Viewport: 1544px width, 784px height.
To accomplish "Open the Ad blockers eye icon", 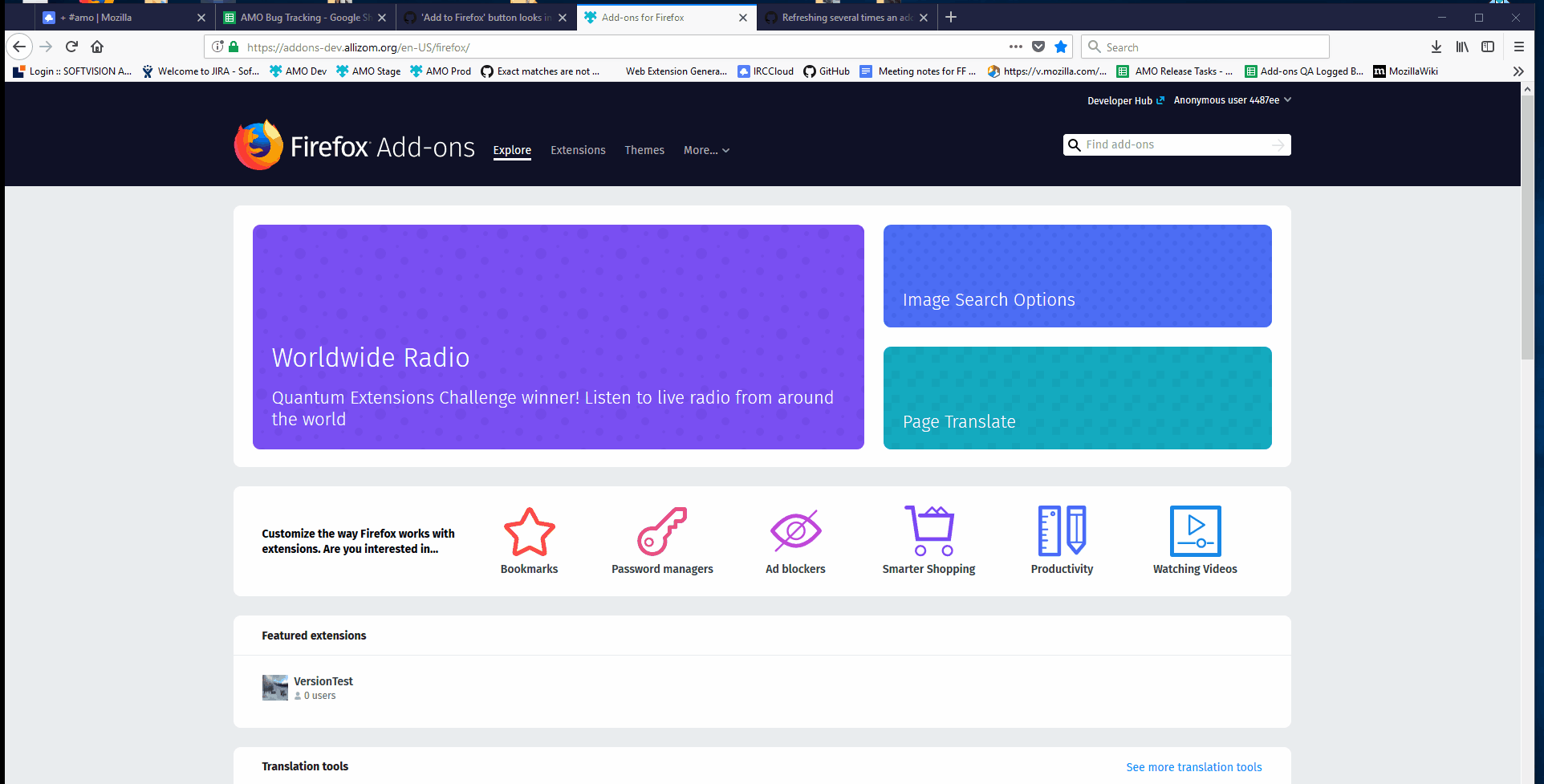I will pyautogui.click(x=795, y=531).
